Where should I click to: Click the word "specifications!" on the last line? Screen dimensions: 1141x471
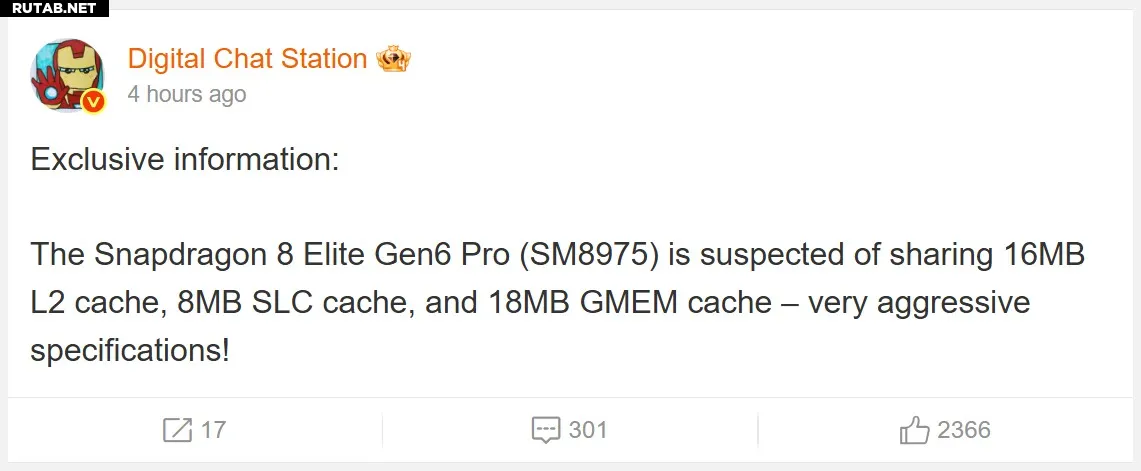(x=130, y=351)
